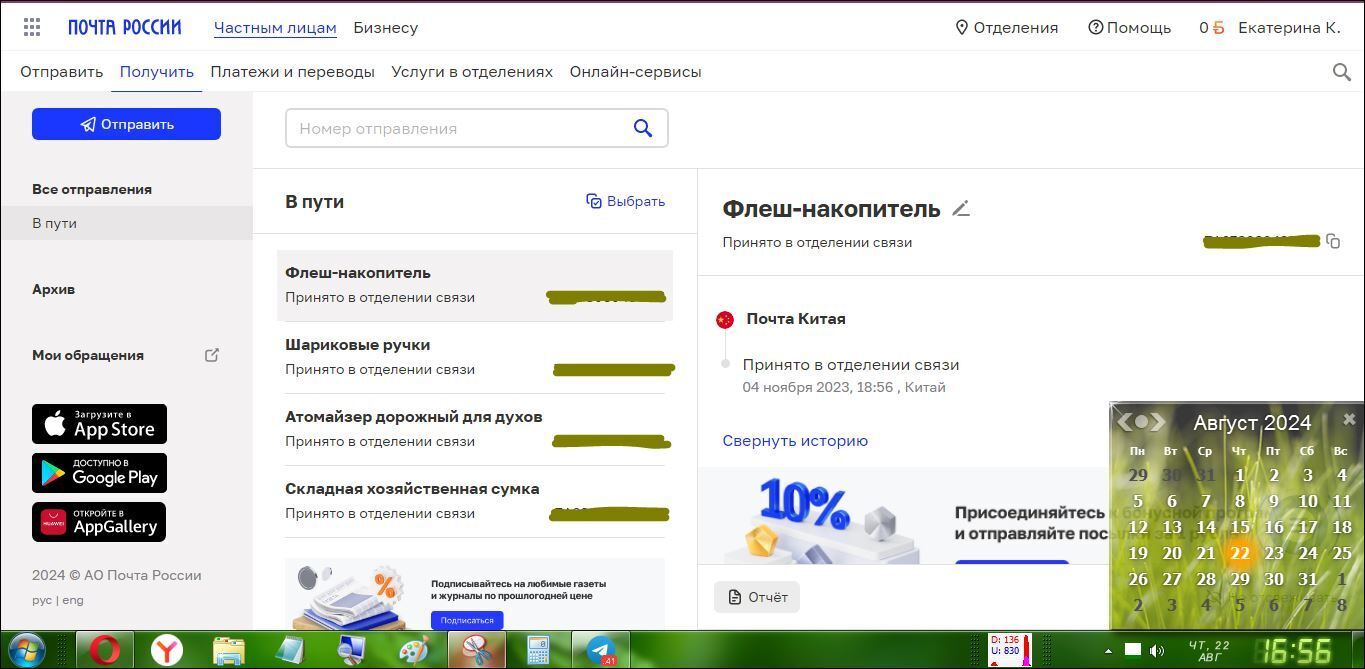Click the Отчёт button
The height and width of the screenshot is (669, 1365).
click(757, 597)
